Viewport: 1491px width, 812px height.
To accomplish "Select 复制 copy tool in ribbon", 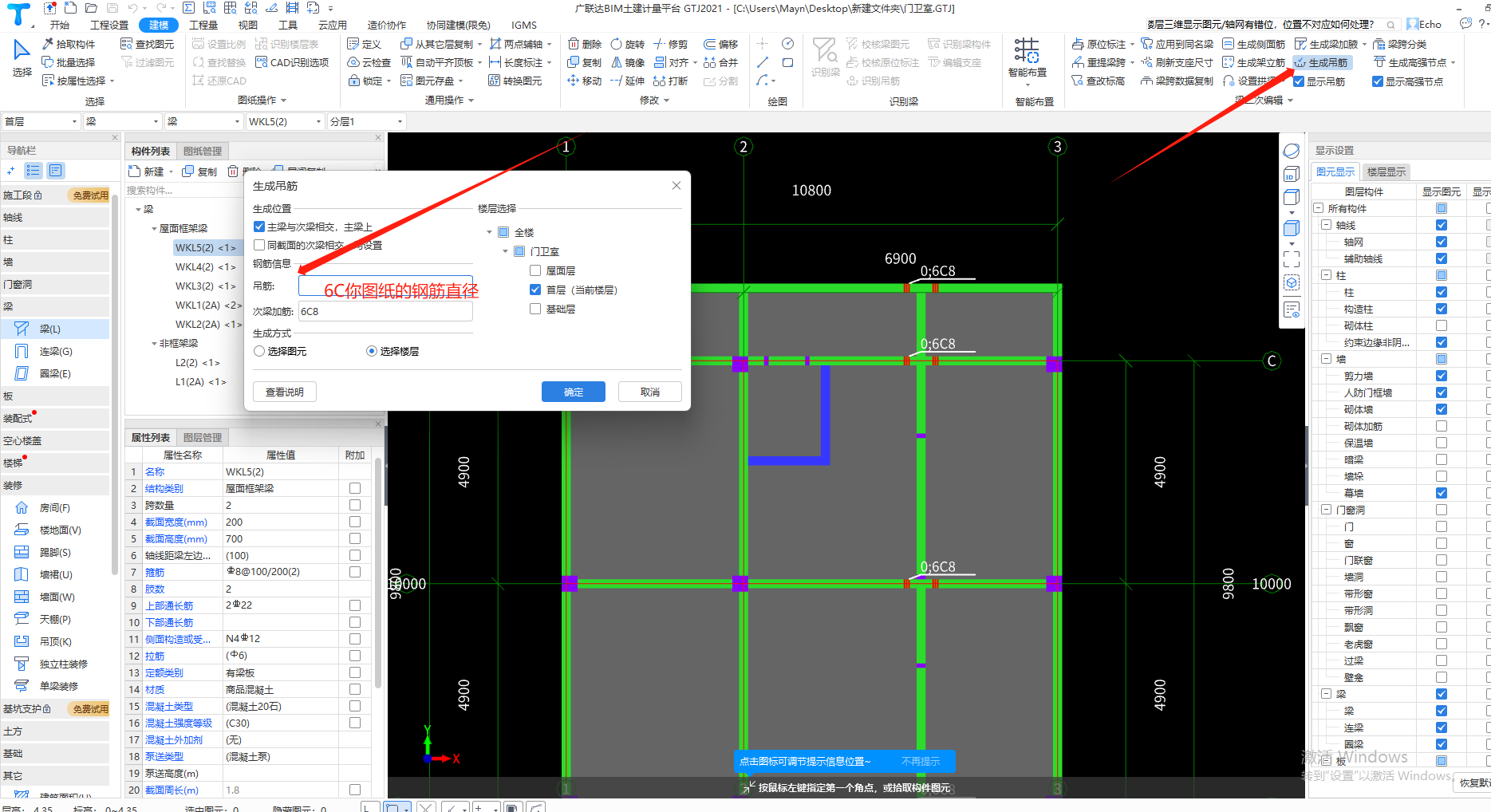I will click(x=585, y=62).
